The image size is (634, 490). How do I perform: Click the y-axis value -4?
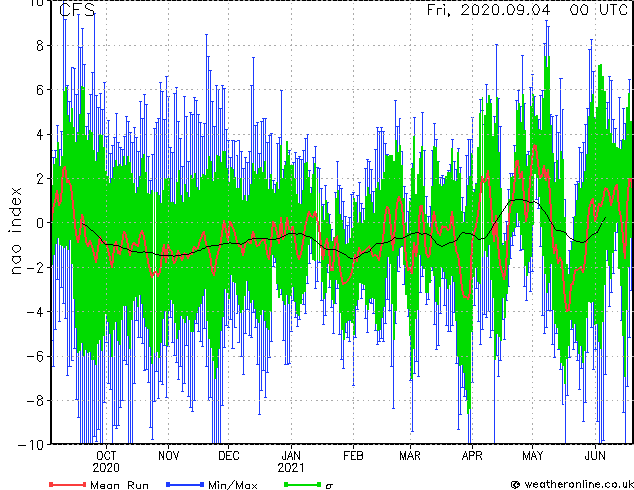(x=35, y=312)
